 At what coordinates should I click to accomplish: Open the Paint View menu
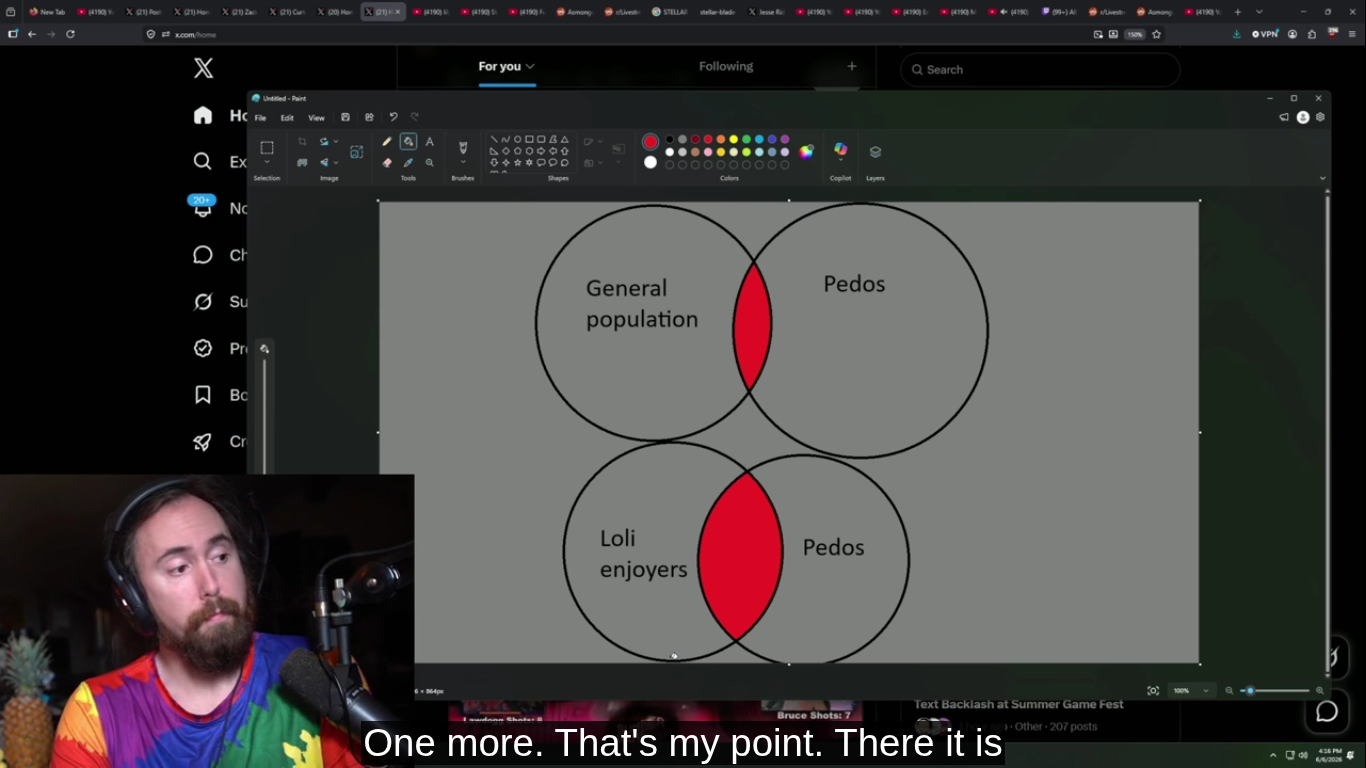click(x=316, y=118)
